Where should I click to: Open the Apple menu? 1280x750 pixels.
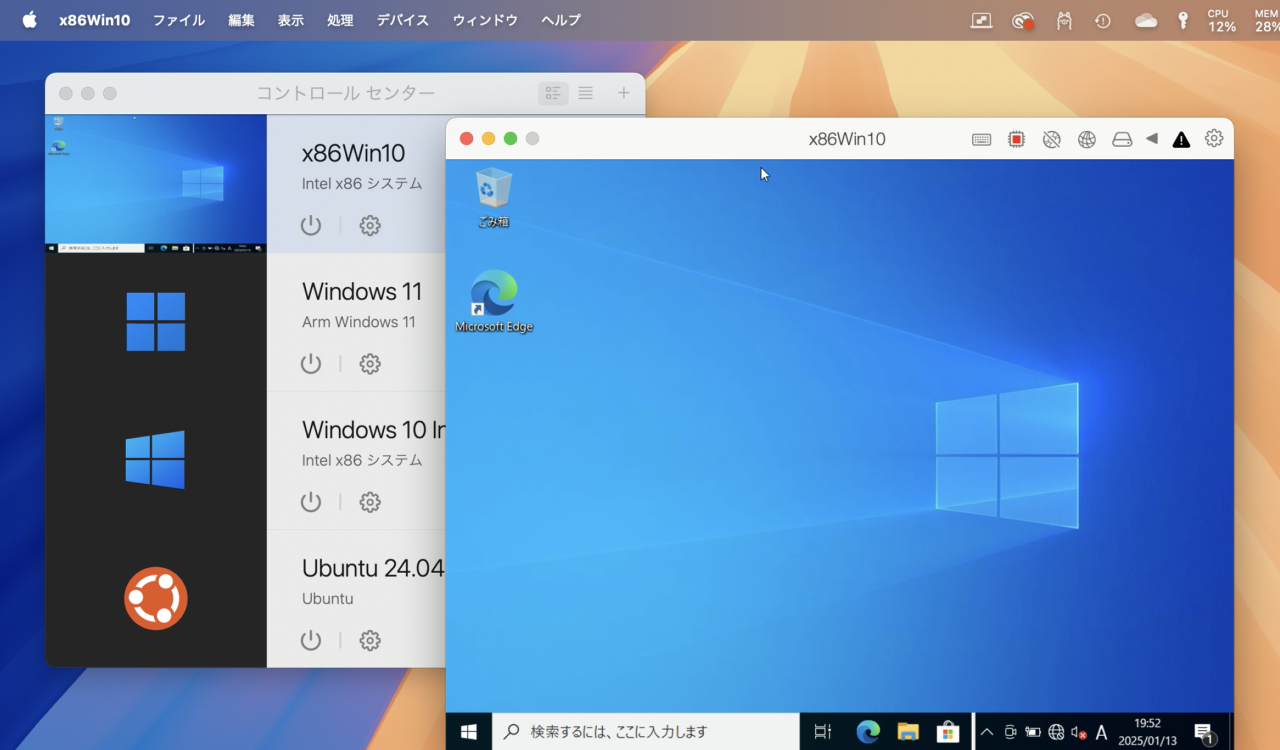pyautogui.click(x=29, y=20)
